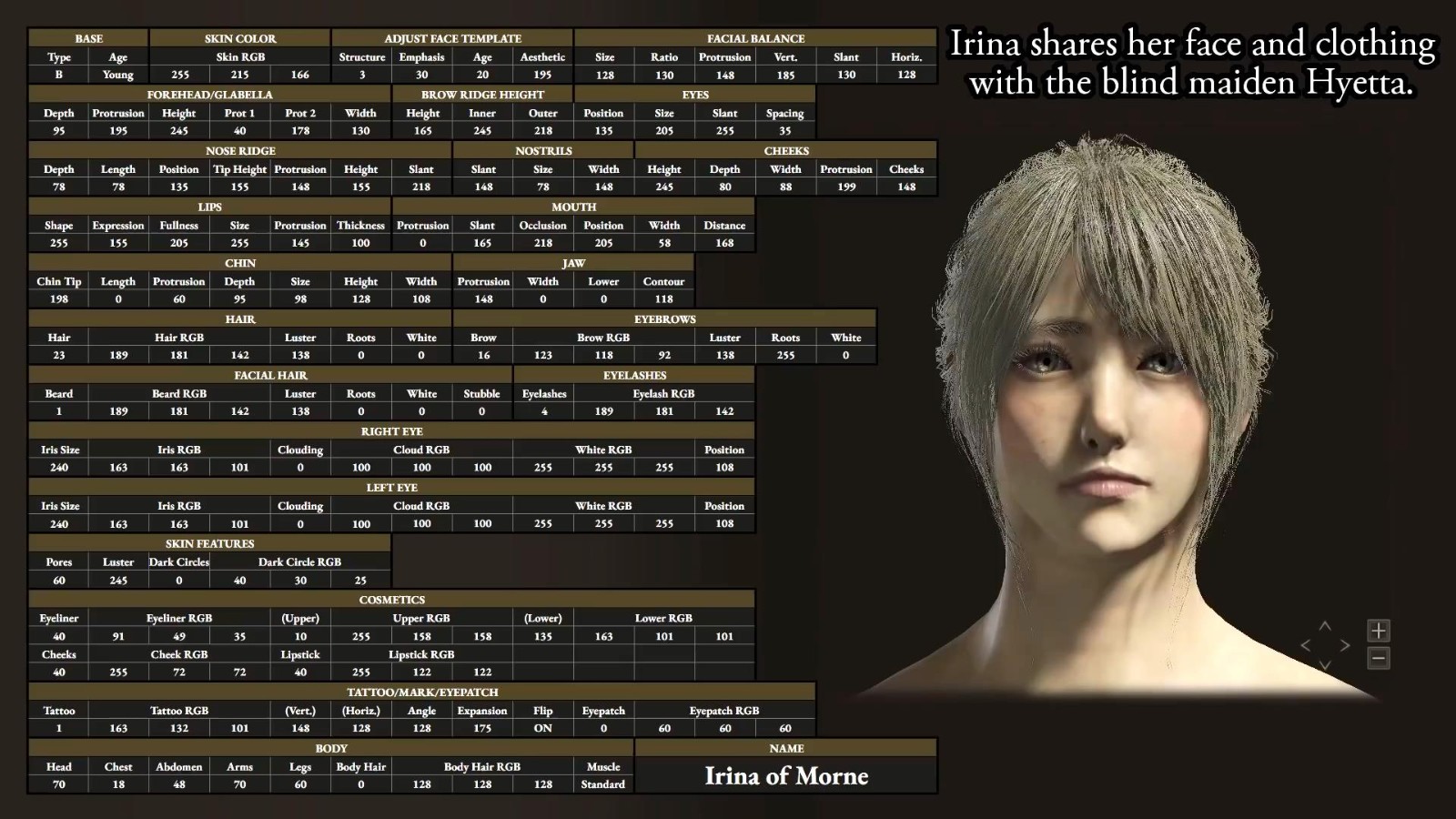Toggle the tattoo Flip ON value
The height and width of the screenshot is (819, 1456).
click(542, 728)
